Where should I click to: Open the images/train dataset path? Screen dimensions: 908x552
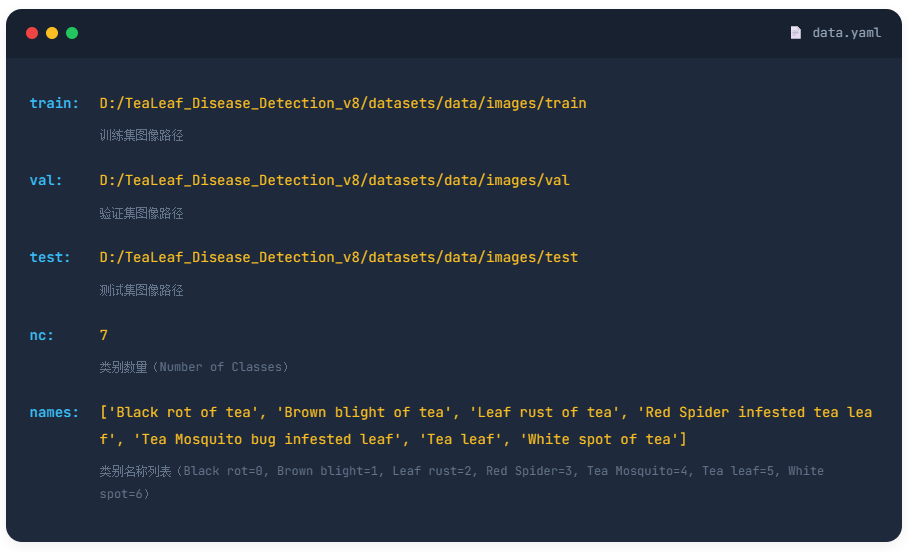coord(343,103)
